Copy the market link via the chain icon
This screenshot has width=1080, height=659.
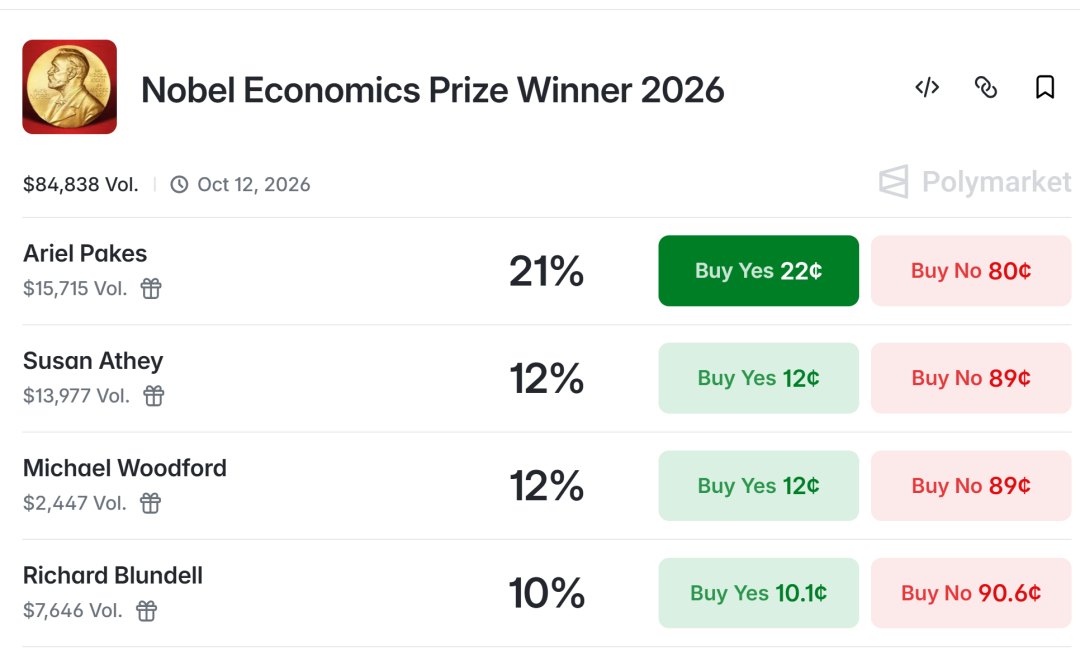click(x=986, y=87)
